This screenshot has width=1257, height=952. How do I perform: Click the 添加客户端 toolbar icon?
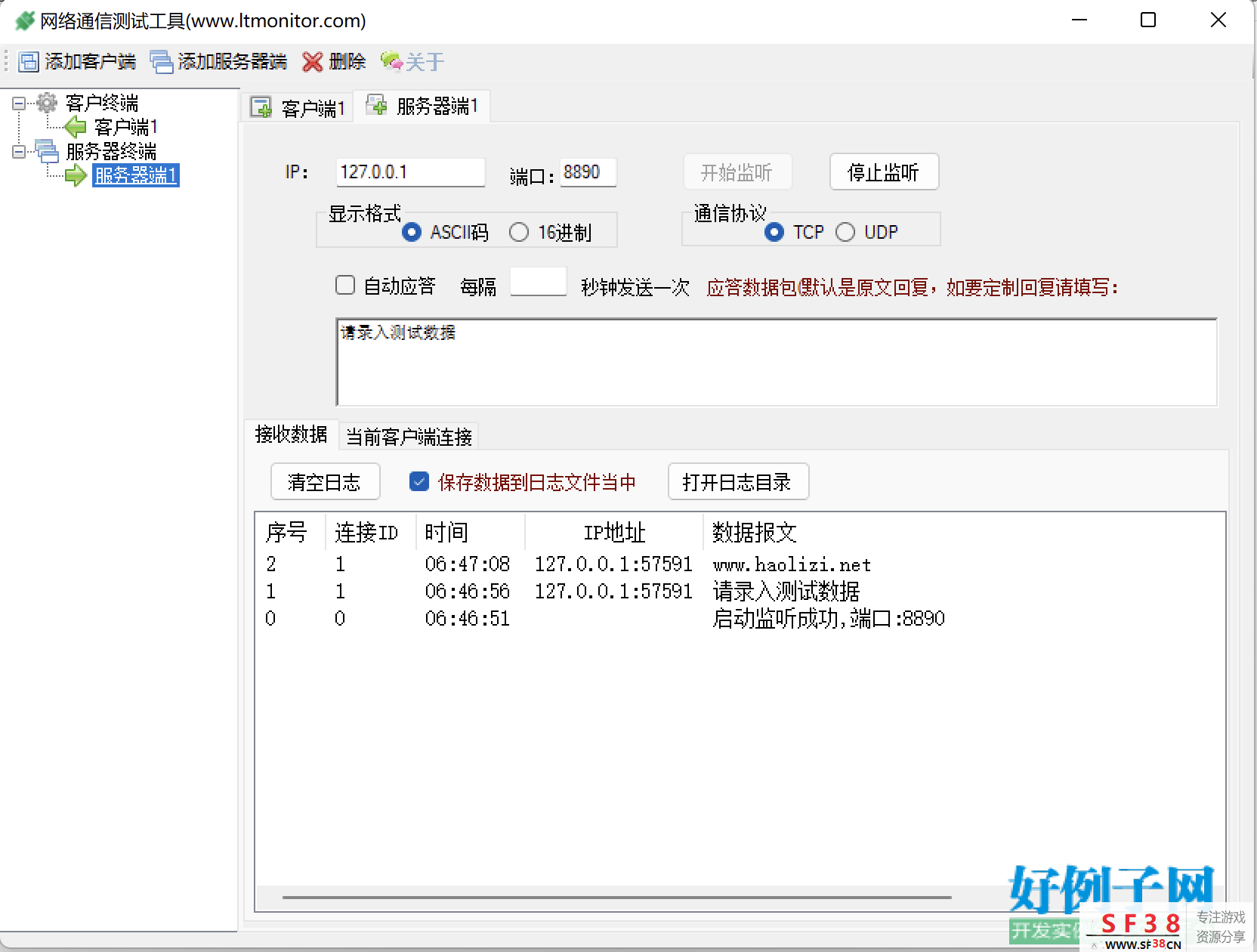[x=28, y=62]
